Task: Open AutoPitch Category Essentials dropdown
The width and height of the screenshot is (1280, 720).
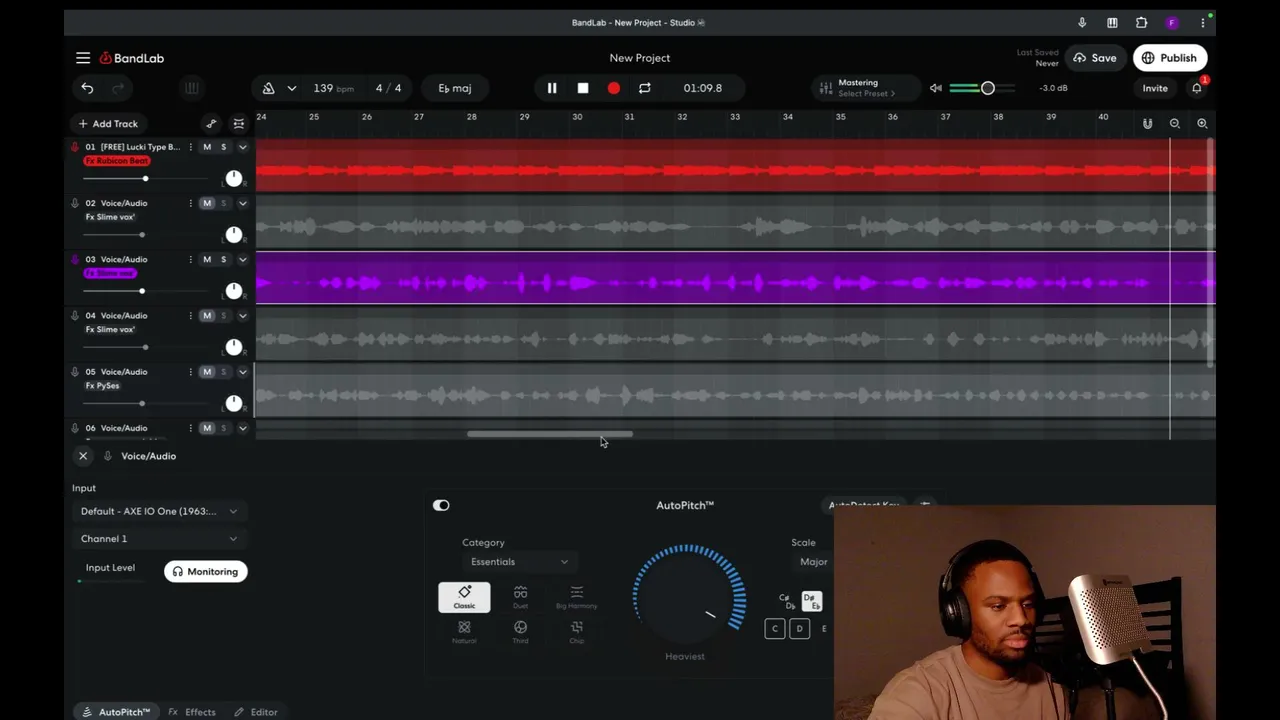Action: pyautogui.click(x=518, y=562)
